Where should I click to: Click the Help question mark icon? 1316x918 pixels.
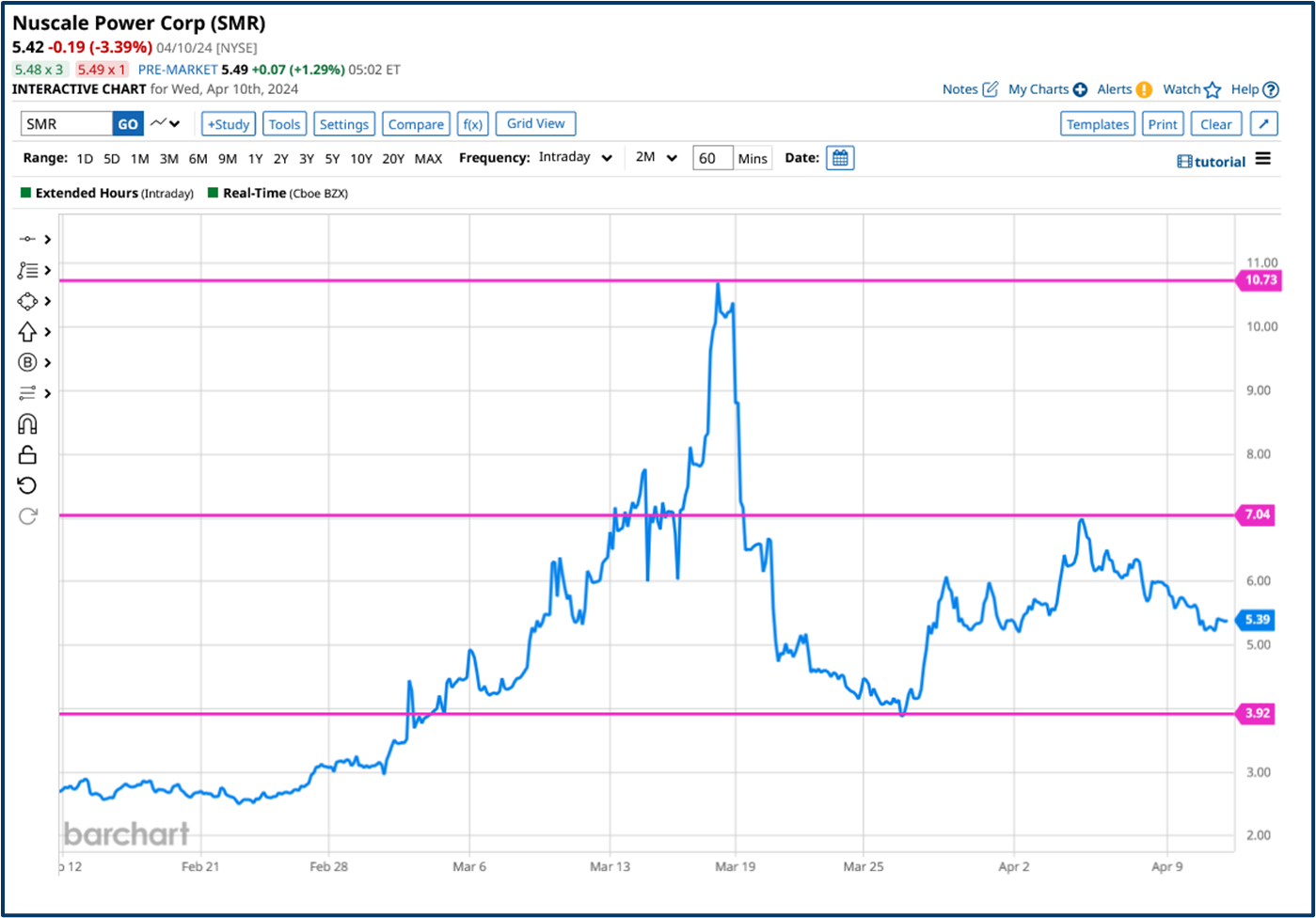(1271, 90)
